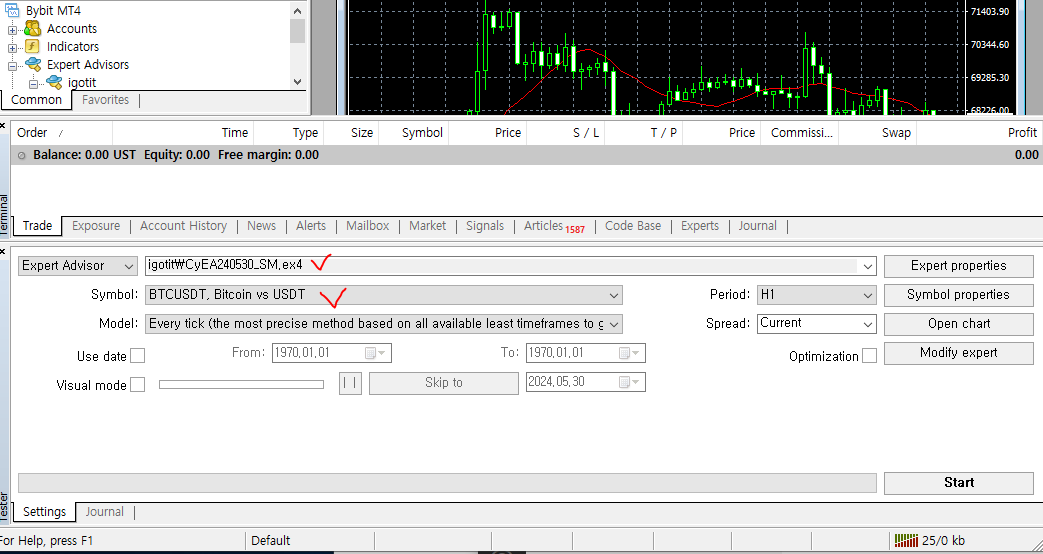1043x554 pixels.
Task: Enable the Visual mode checkbox
Action: pyautogui.click(x=138, y=384)
